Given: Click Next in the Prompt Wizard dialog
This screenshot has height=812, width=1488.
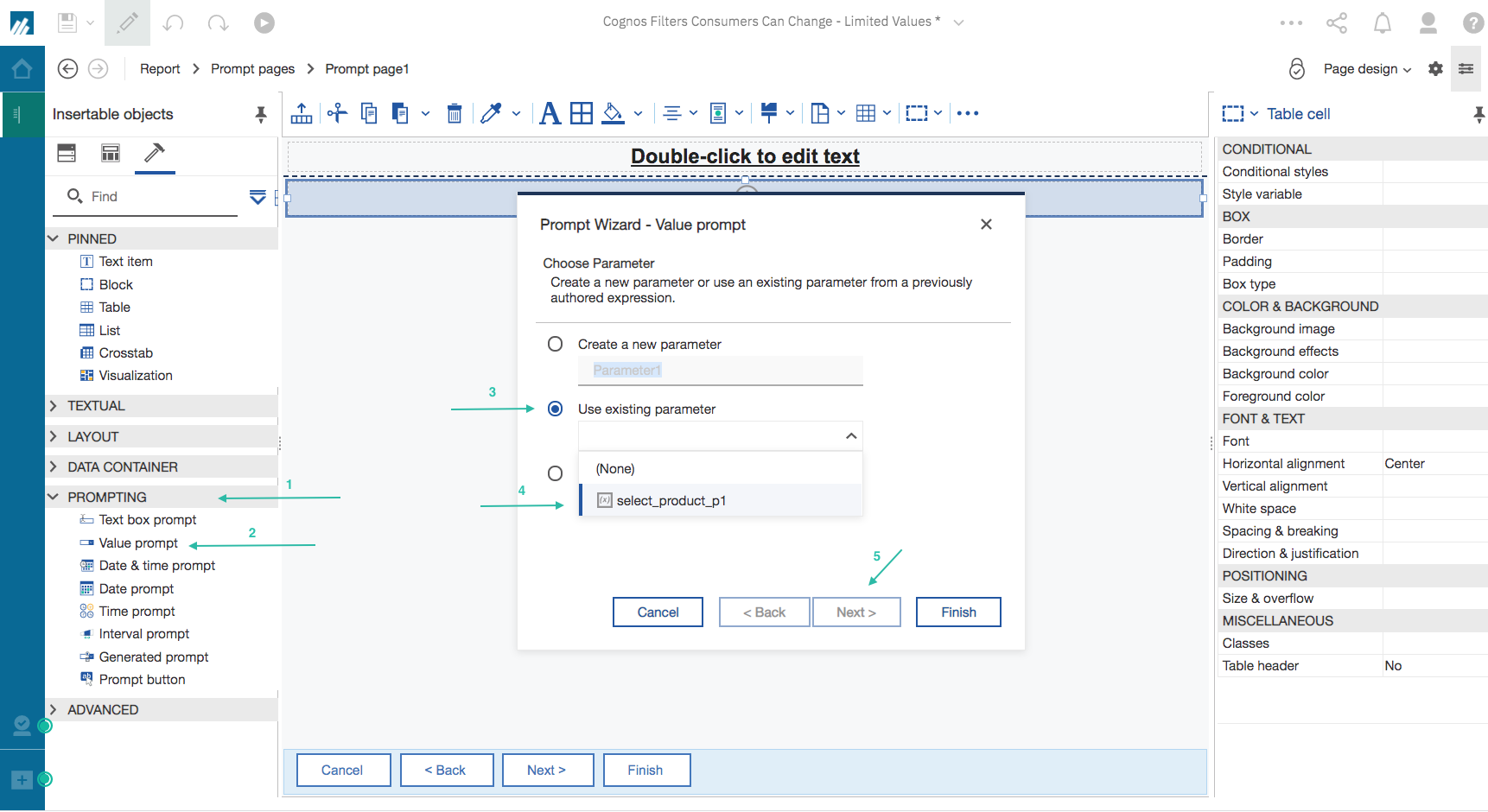Looking at the screenshot, I should pos(856,612).
